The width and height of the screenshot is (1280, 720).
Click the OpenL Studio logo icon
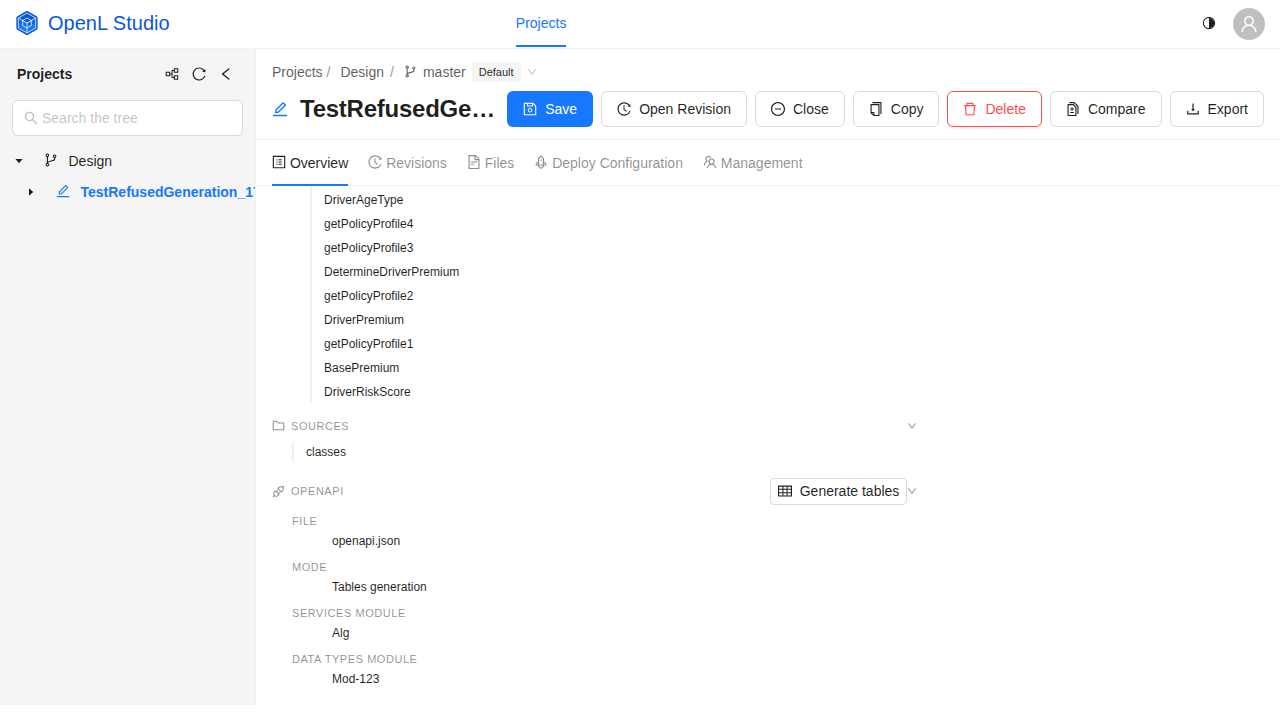coord(27,23)
